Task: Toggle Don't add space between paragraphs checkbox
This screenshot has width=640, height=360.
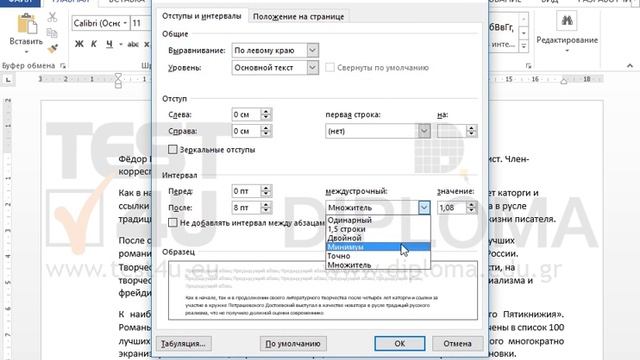Action: [173, 222]
